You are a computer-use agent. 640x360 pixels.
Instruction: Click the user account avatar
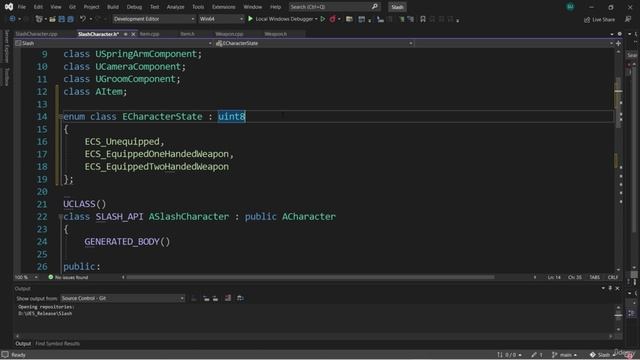(570, 7)
